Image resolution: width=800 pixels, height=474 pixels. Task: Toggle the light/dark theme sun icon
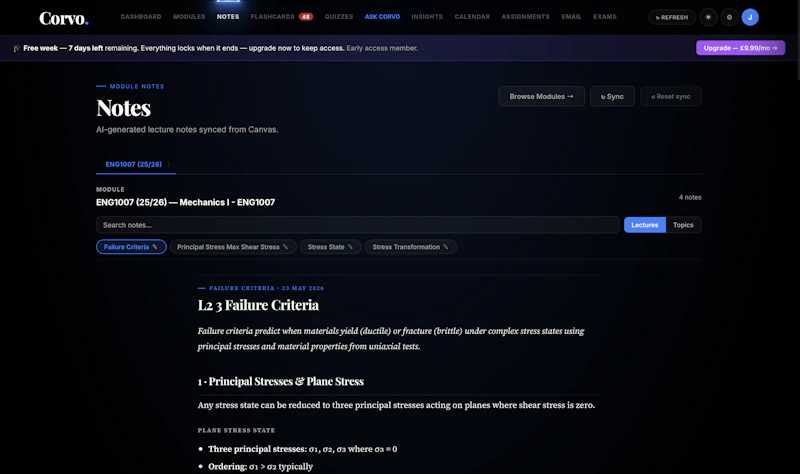click(708, 17)
